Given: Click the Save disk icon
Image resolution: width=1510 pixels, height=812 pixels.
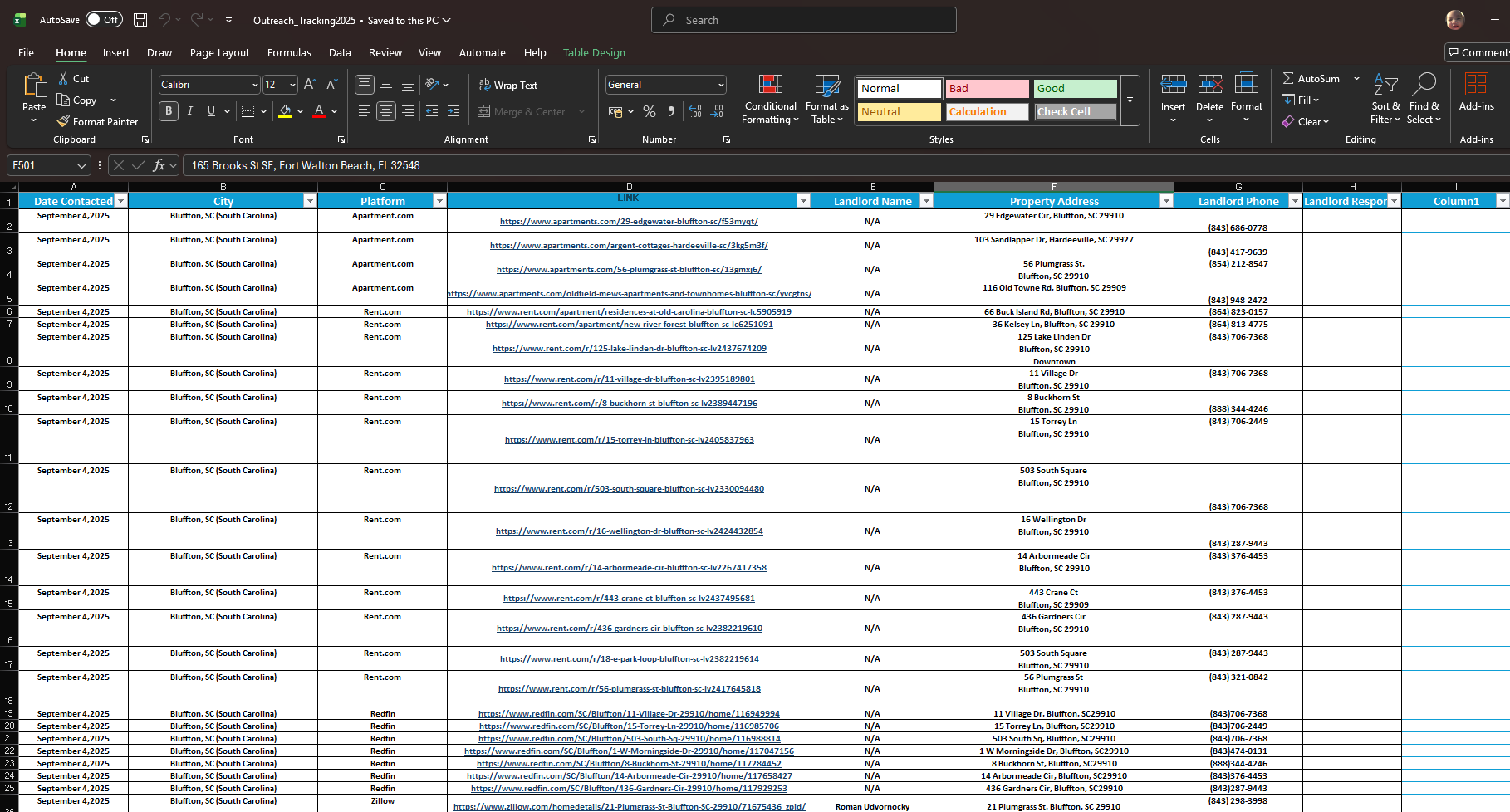Looking at the screenshot, I should click(x=140, y=20).
